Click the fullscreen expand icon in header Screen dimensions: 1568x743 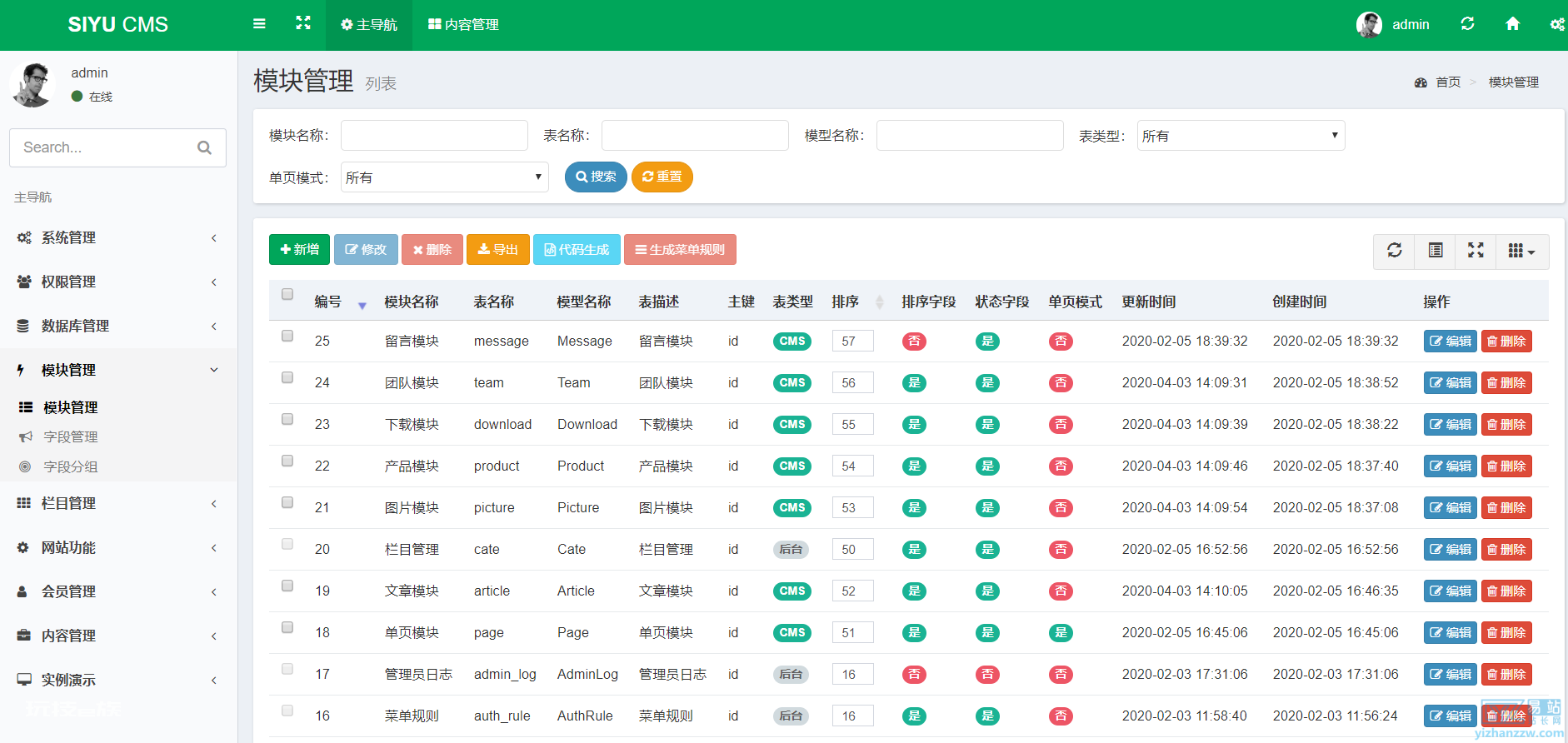pos(303,23)
